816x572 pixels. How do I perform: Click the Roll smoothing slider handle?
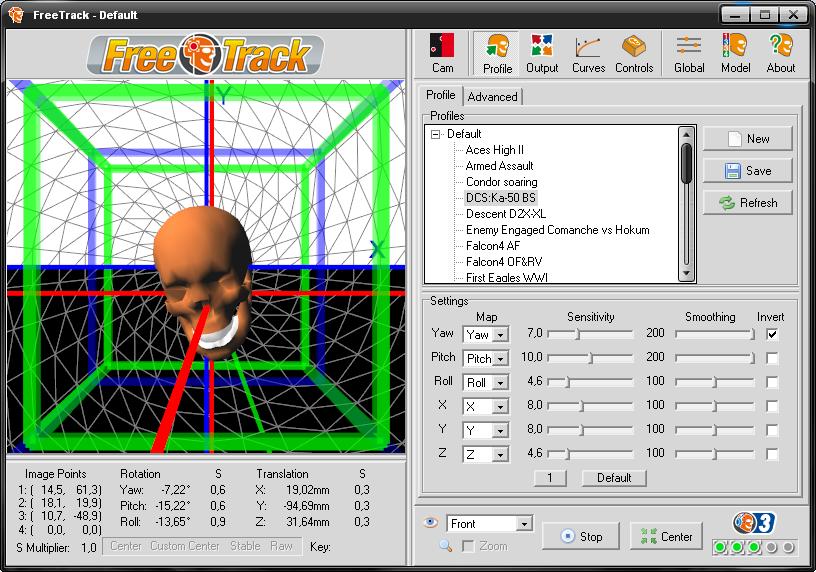pyautogui.click(x=715, y=382)
